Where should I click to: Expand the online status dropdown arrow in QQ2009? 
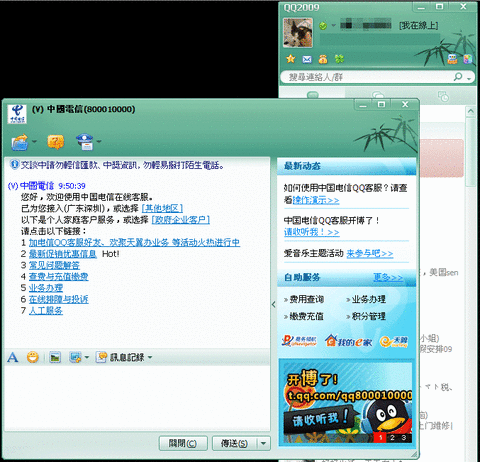click(333, 25)
